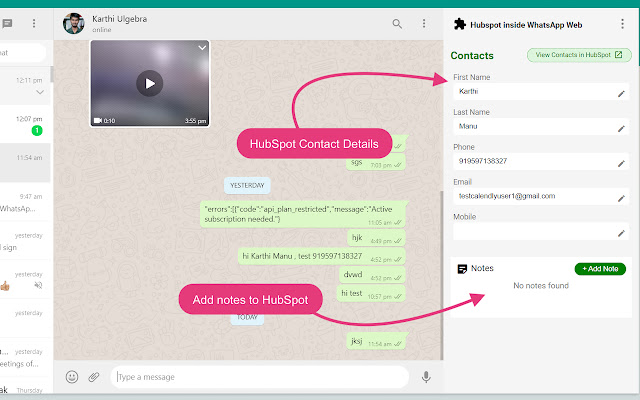
Task: Open chat header three-dot menu
Action: pyautogui.click(x=424, y=23)
